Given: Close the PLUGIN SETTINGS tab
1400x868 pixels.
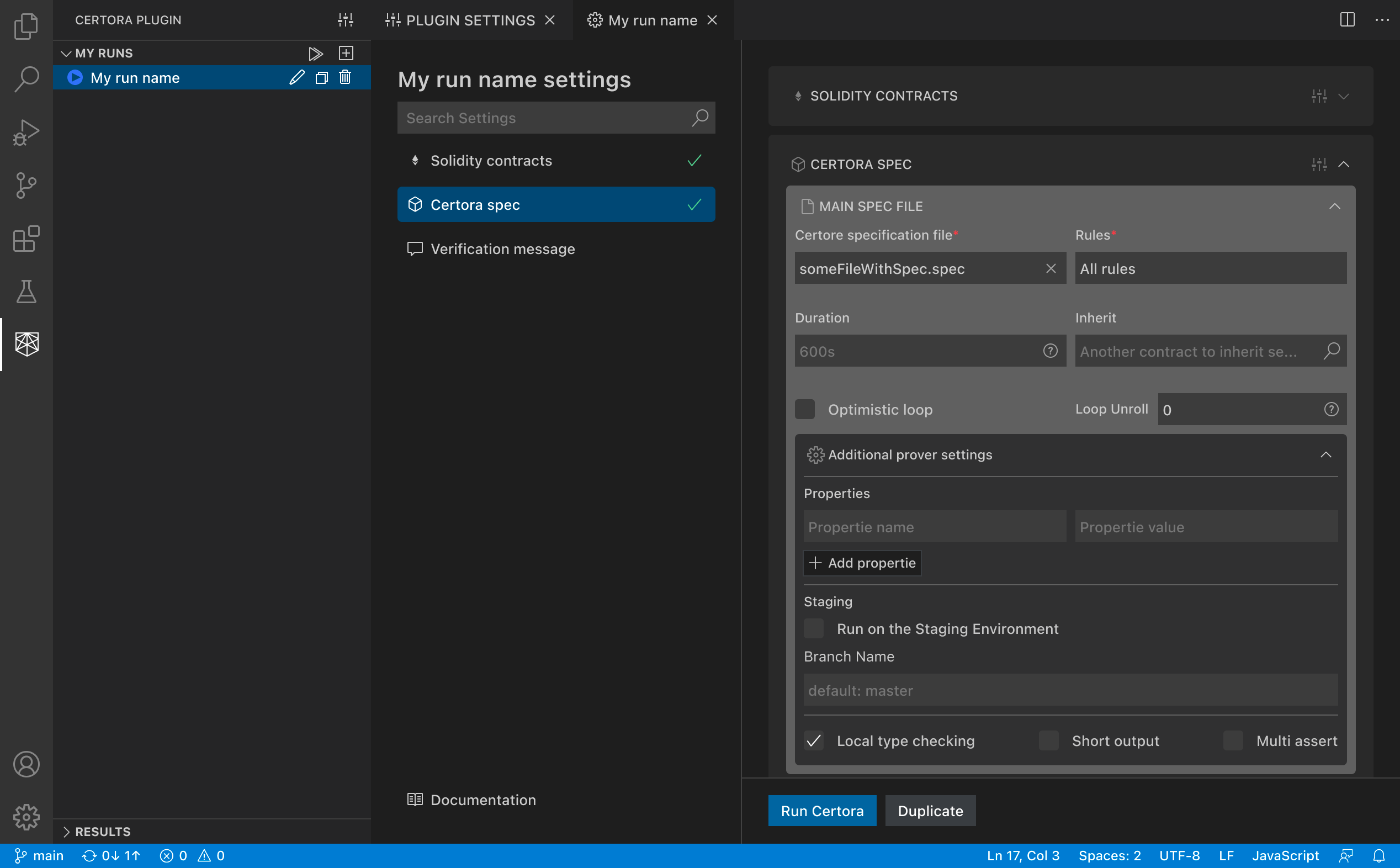Looking at the screenshot, I should coord(550,20).
